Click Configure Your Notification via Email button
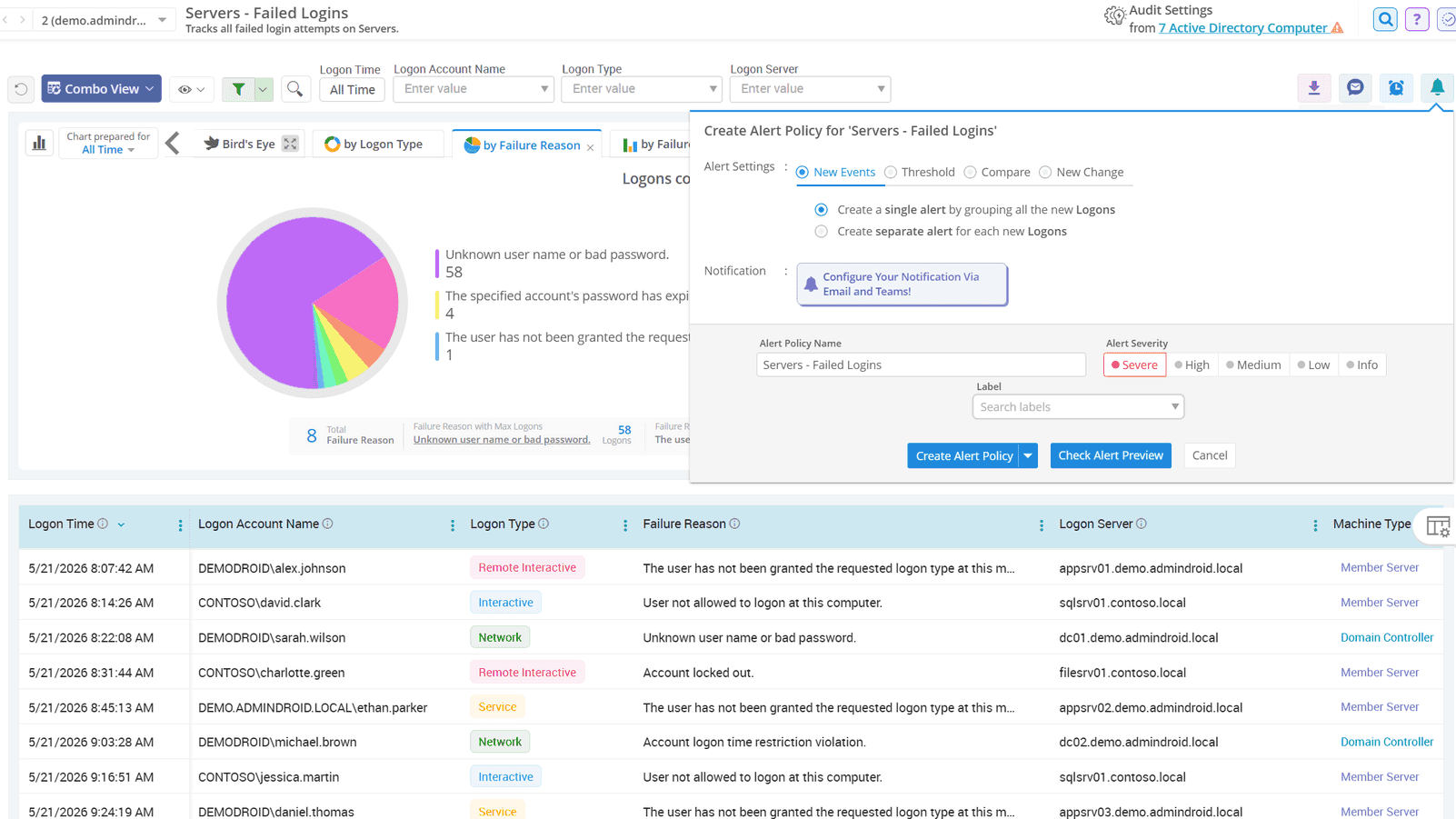 point(902,285)
